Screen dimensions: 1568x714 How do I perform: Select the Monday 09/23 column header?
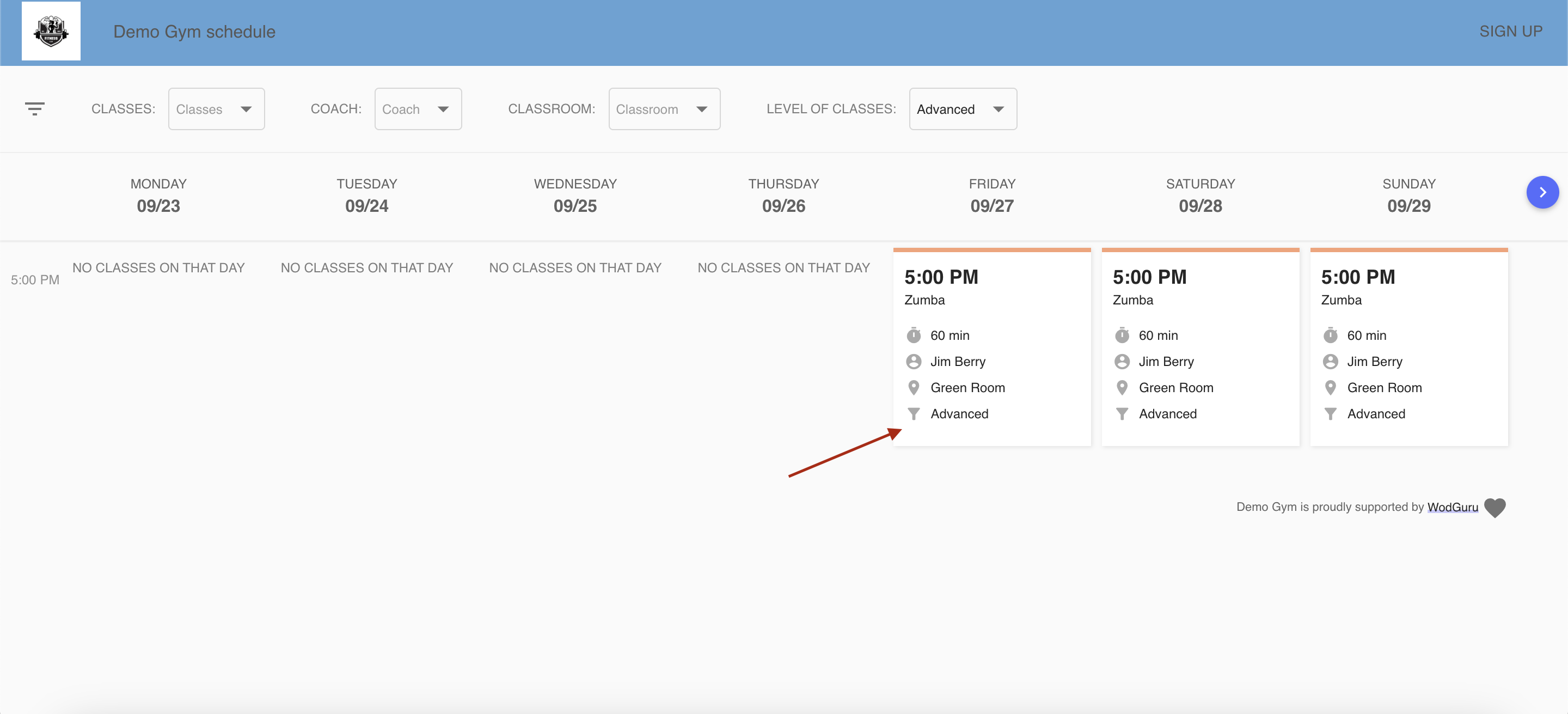pos(158,196)
